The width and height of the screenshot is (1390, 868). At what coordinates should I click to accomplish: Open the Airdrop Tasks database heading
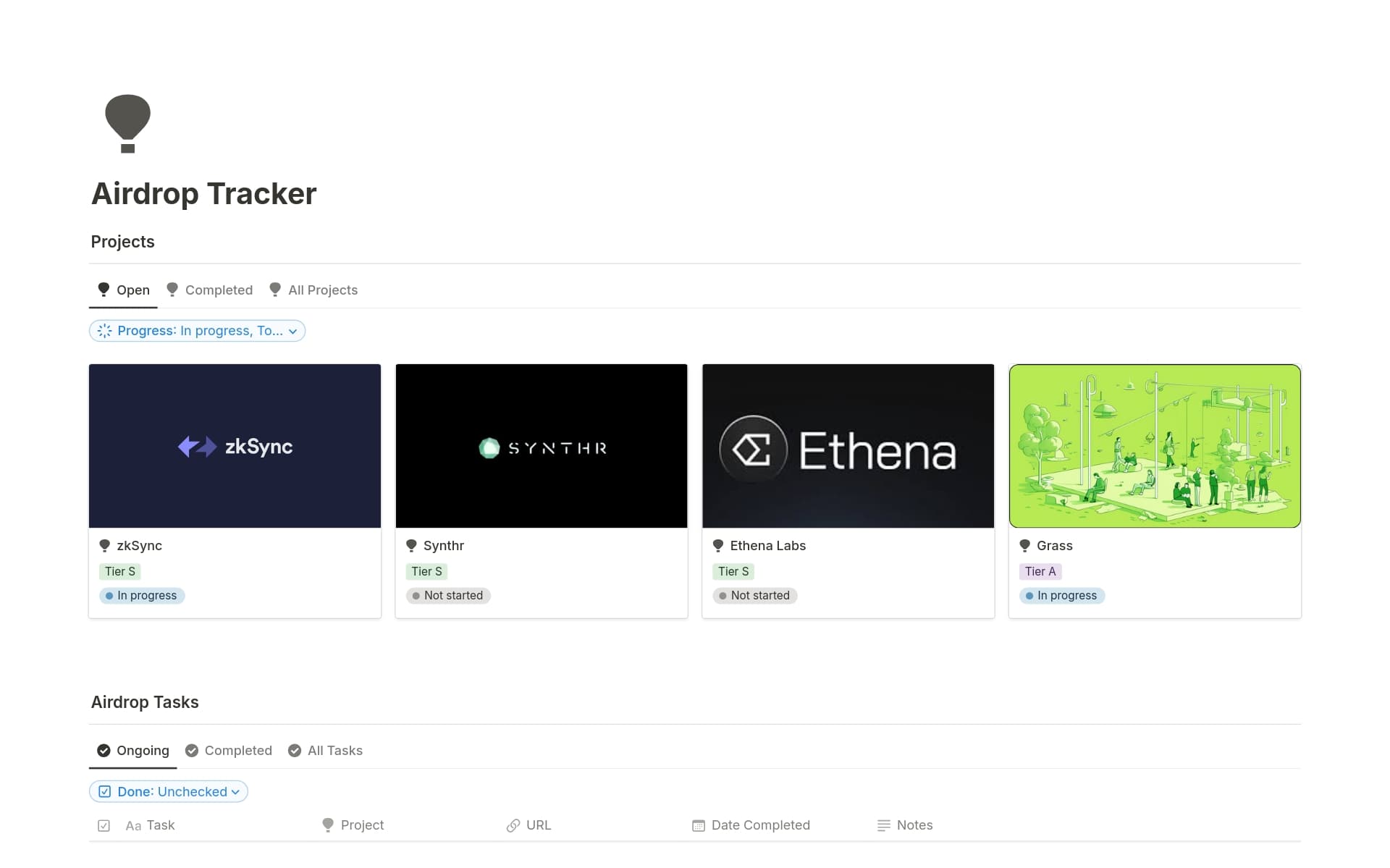pos(145,702)
